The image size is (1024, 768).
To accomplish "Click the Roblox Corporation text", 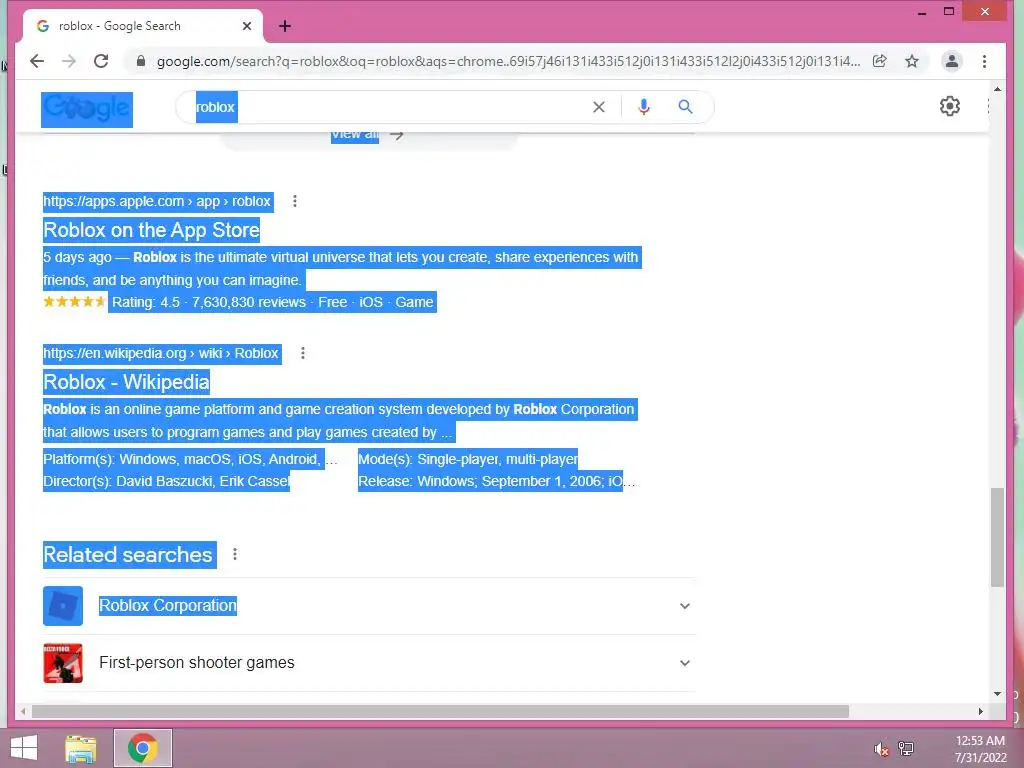I will (168, 605).
